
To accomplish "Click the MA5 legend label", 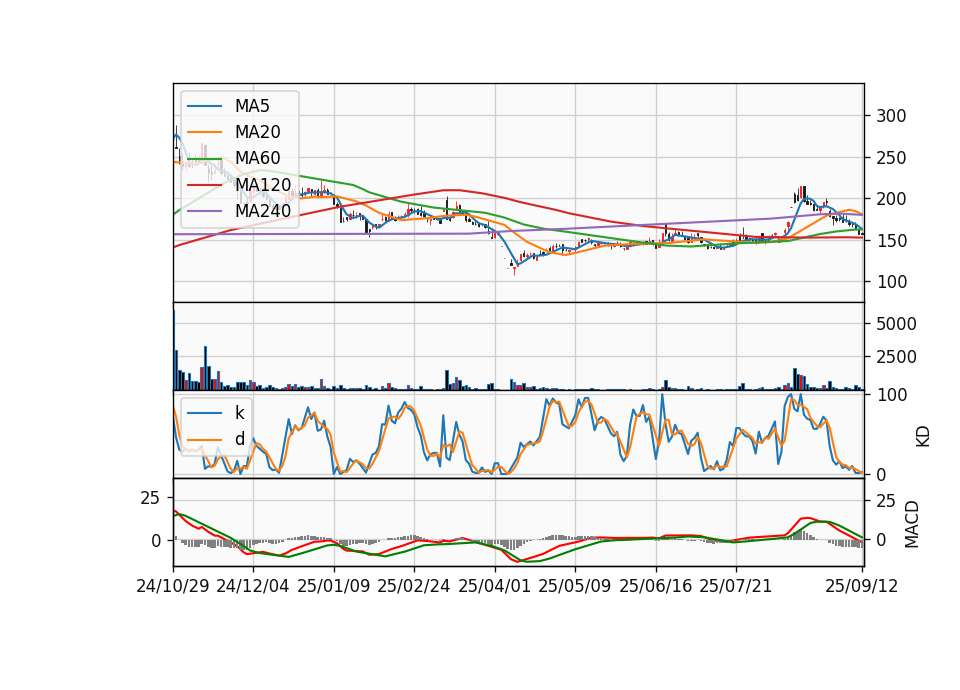I will (252, 106).
